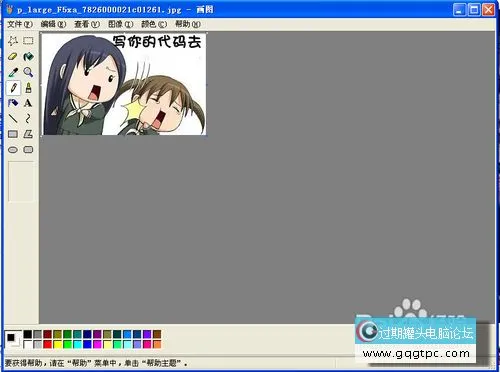Open the 编辑(E) menu
The height and width of the screenshot is (372, 500).
53,24
